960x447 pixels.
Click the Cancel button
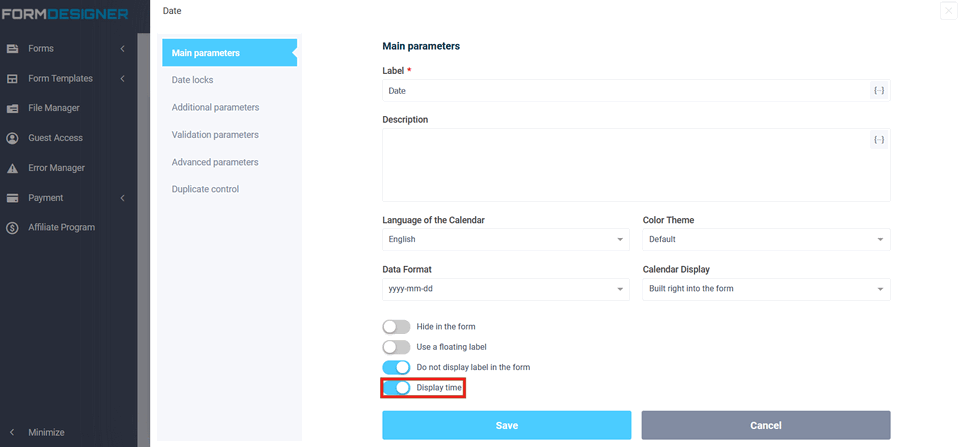[766, 425]
